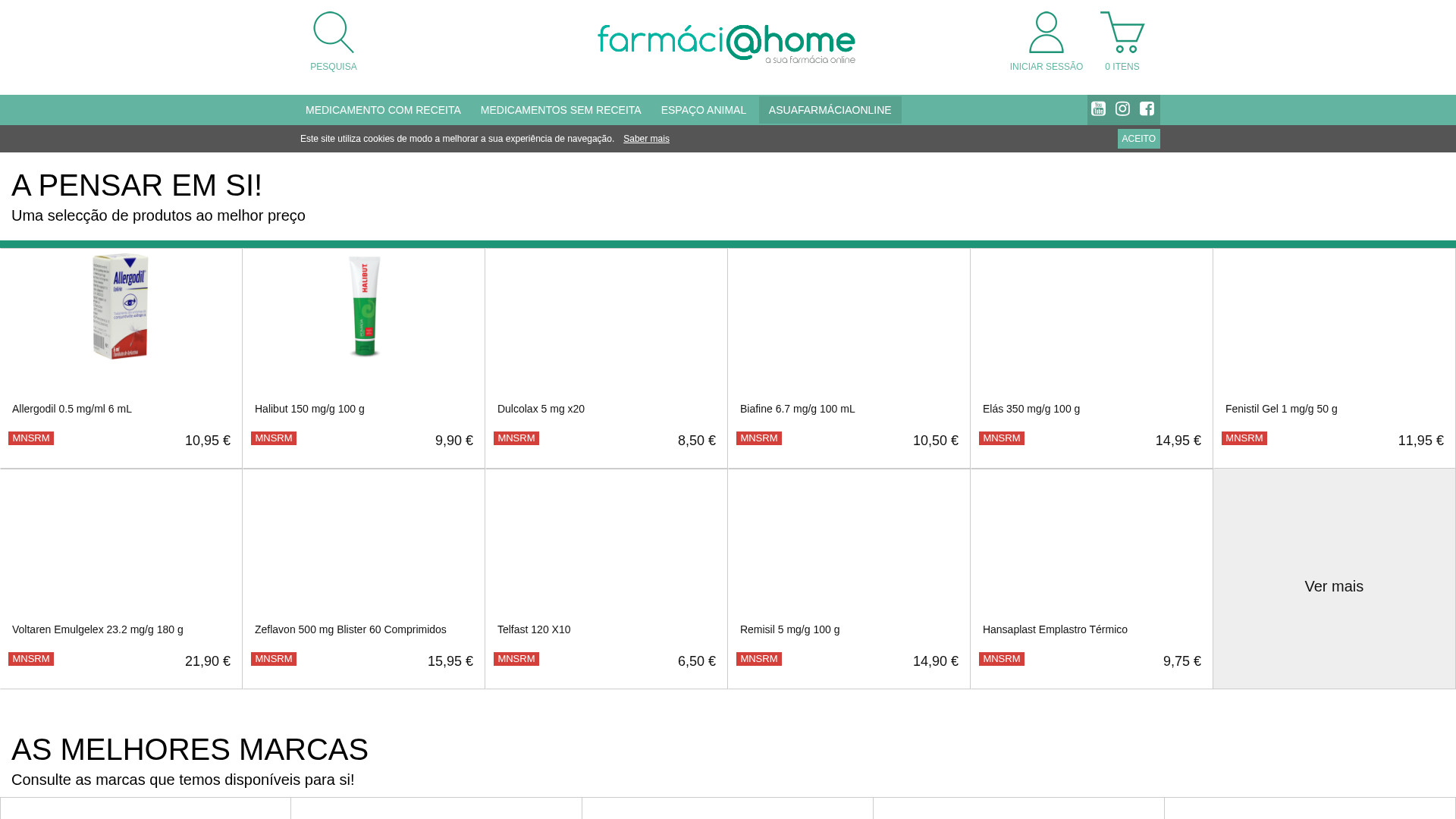Open Dulcolax 5 mg x20 product
This screenshot has height=819, width=1456.
(541, 409)
